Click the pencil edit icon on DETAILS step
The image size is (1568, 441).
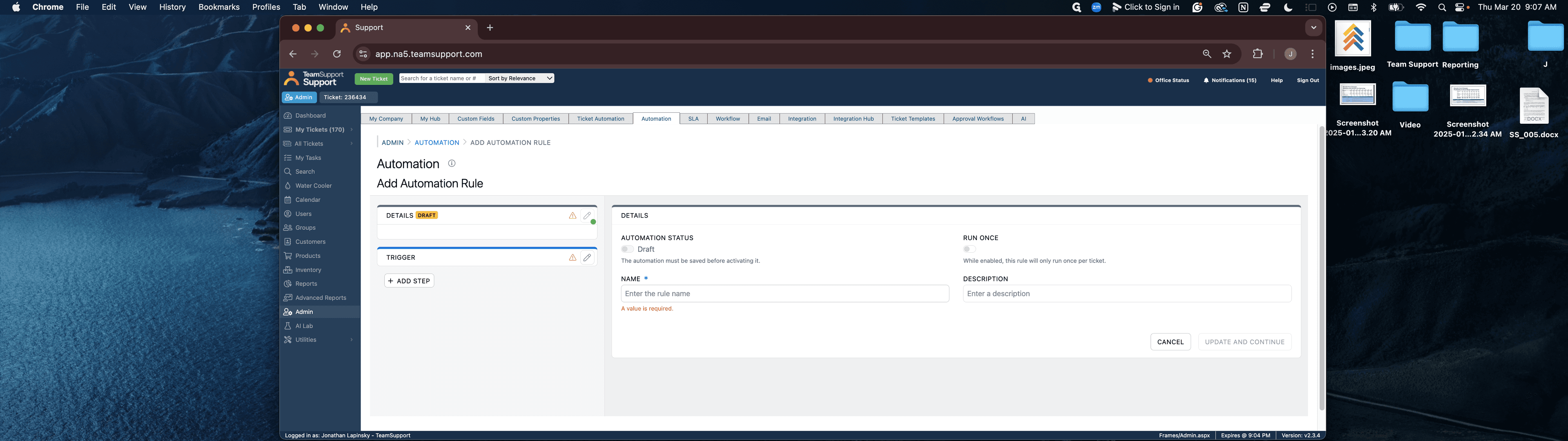tap(587, 216)
